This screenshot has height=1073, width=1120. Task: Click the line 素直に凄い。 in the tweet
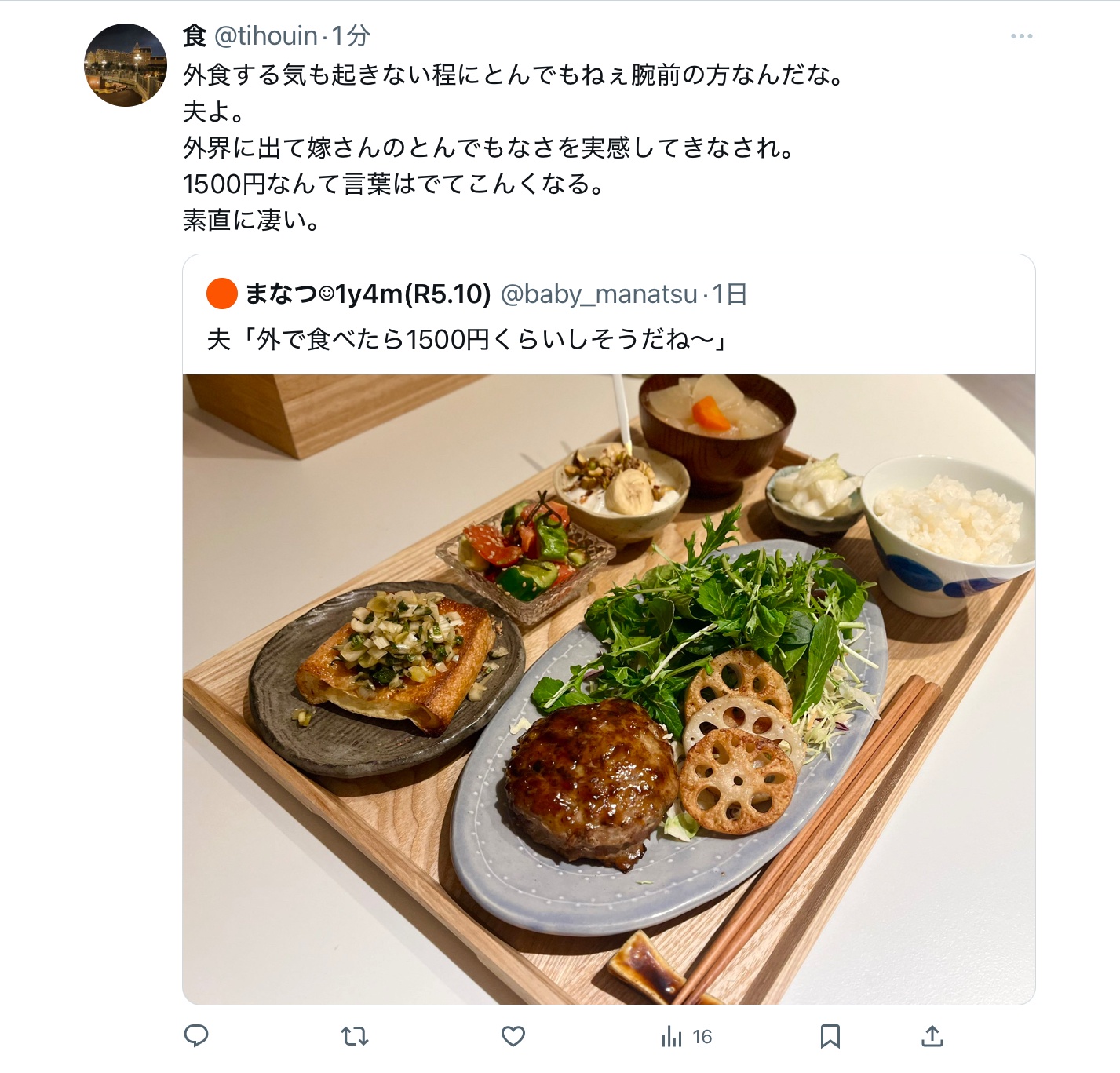click(x=252, y=220)
